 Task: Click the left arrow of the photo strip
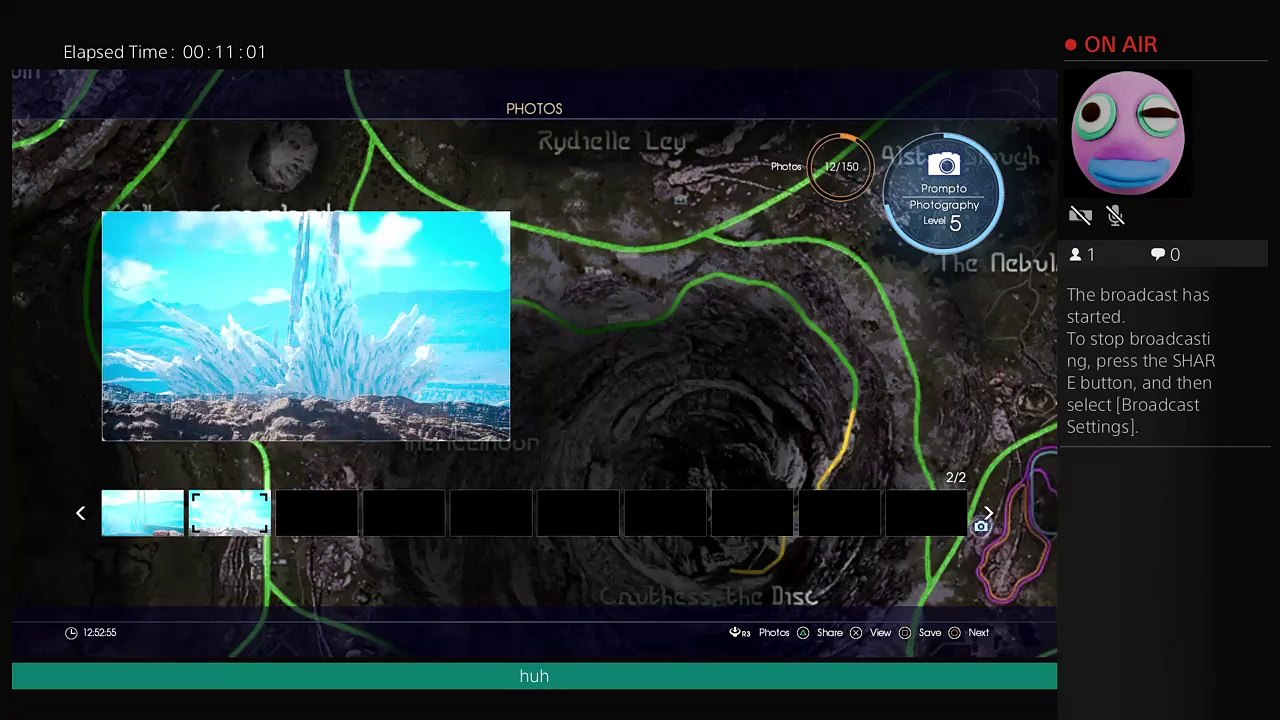click(81, 513)
